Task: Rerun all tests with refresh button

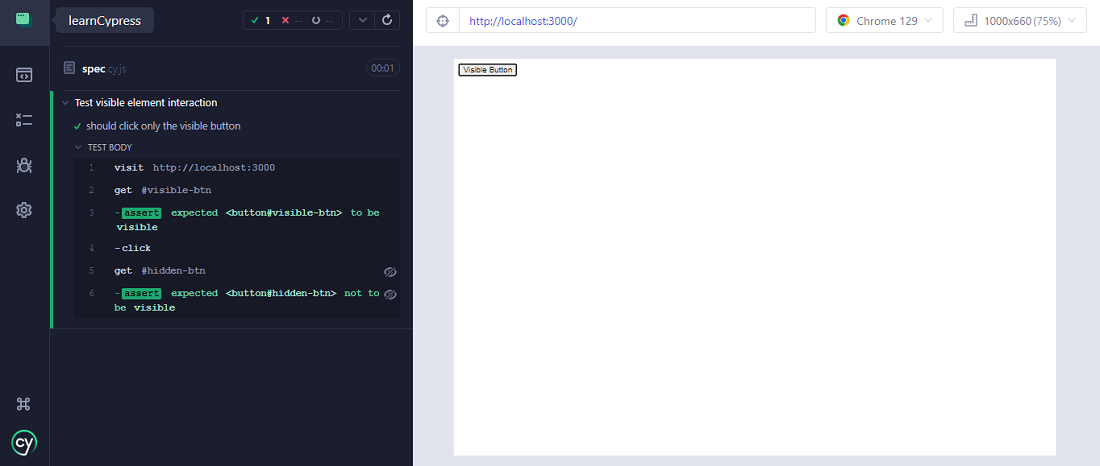Action: coord(387,20)
